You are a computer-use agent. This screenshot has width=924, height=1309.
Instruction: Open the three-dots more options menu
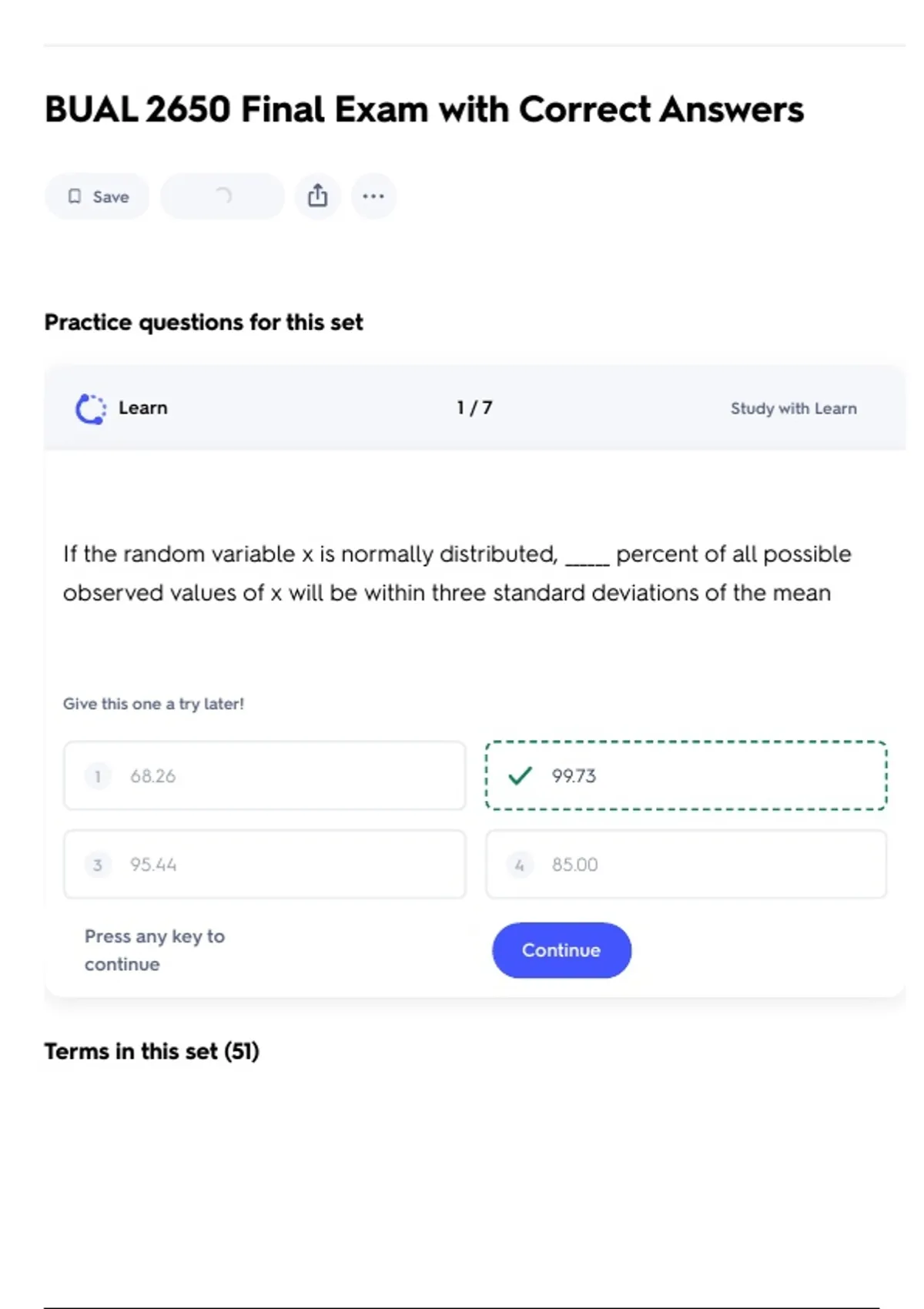[373, 196]
